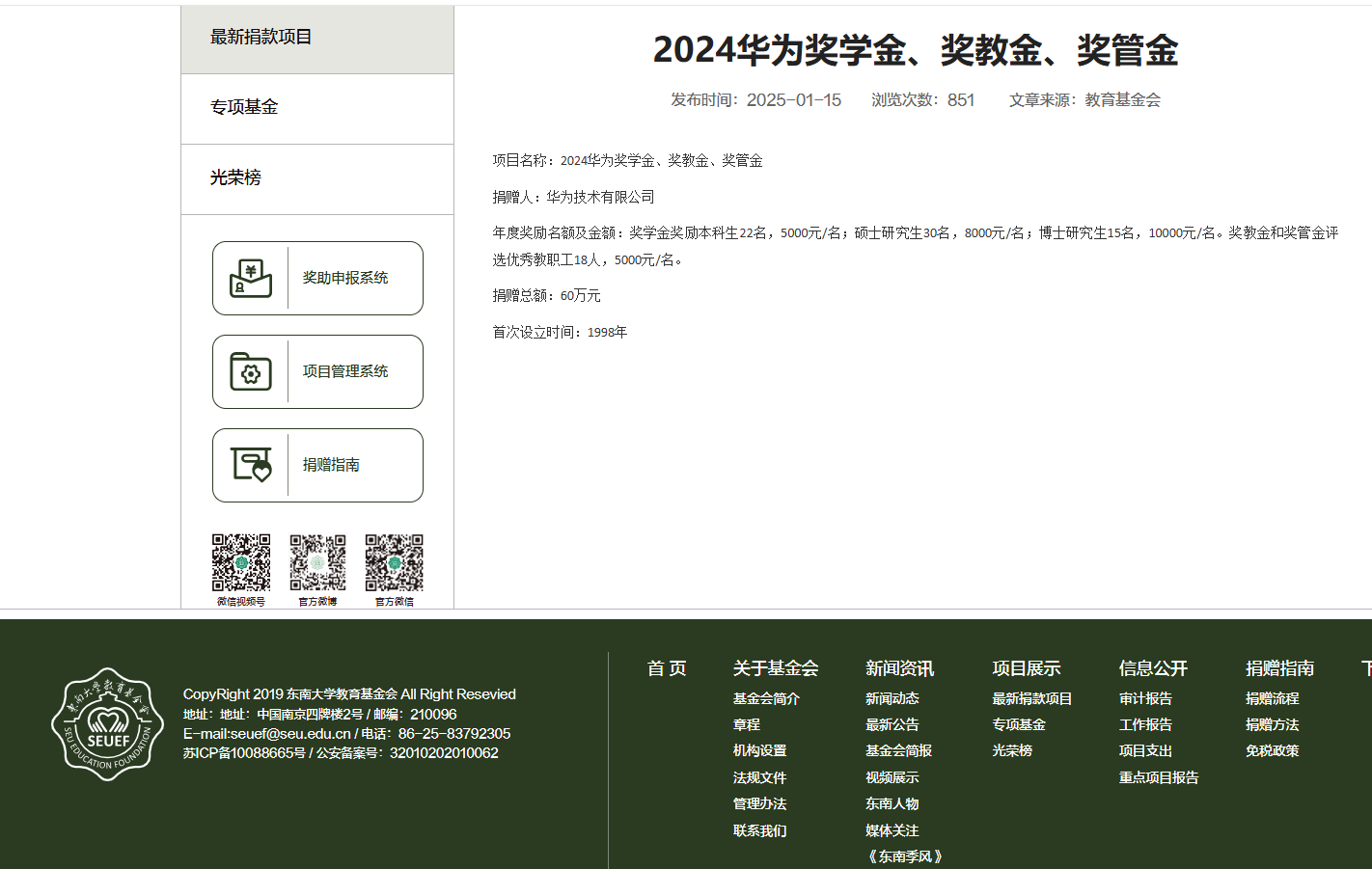Click the 项目名称 line in the article
This screenshot has height=869, width=1372.
628,161
